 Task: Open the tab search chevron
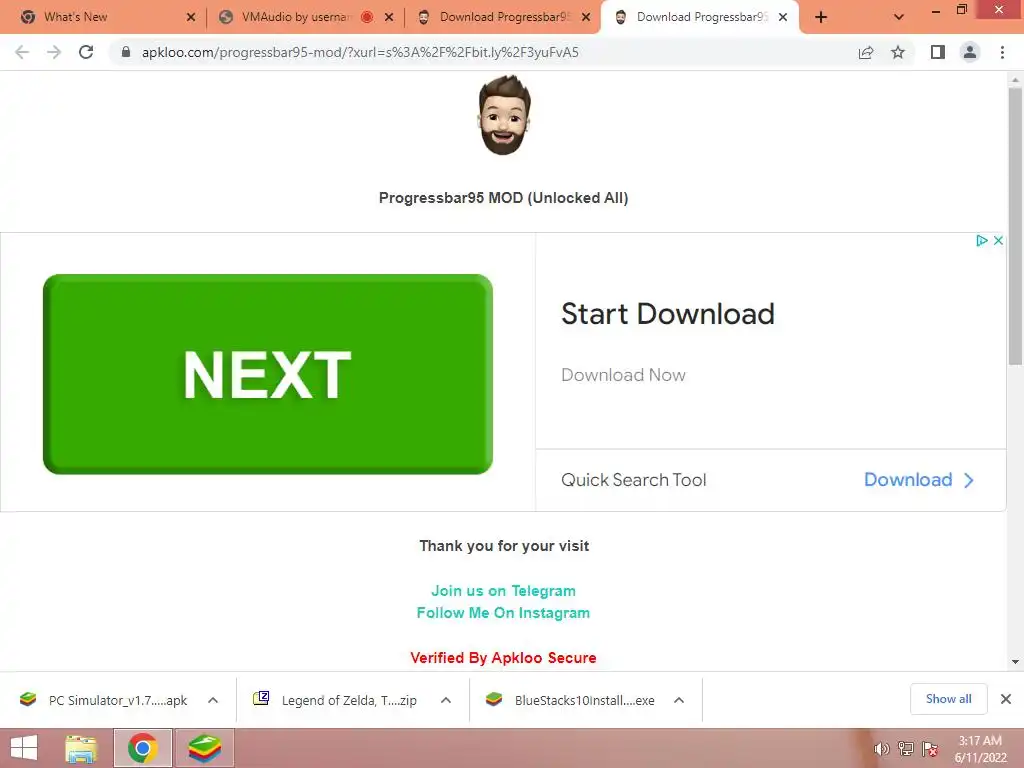(899, 18)
